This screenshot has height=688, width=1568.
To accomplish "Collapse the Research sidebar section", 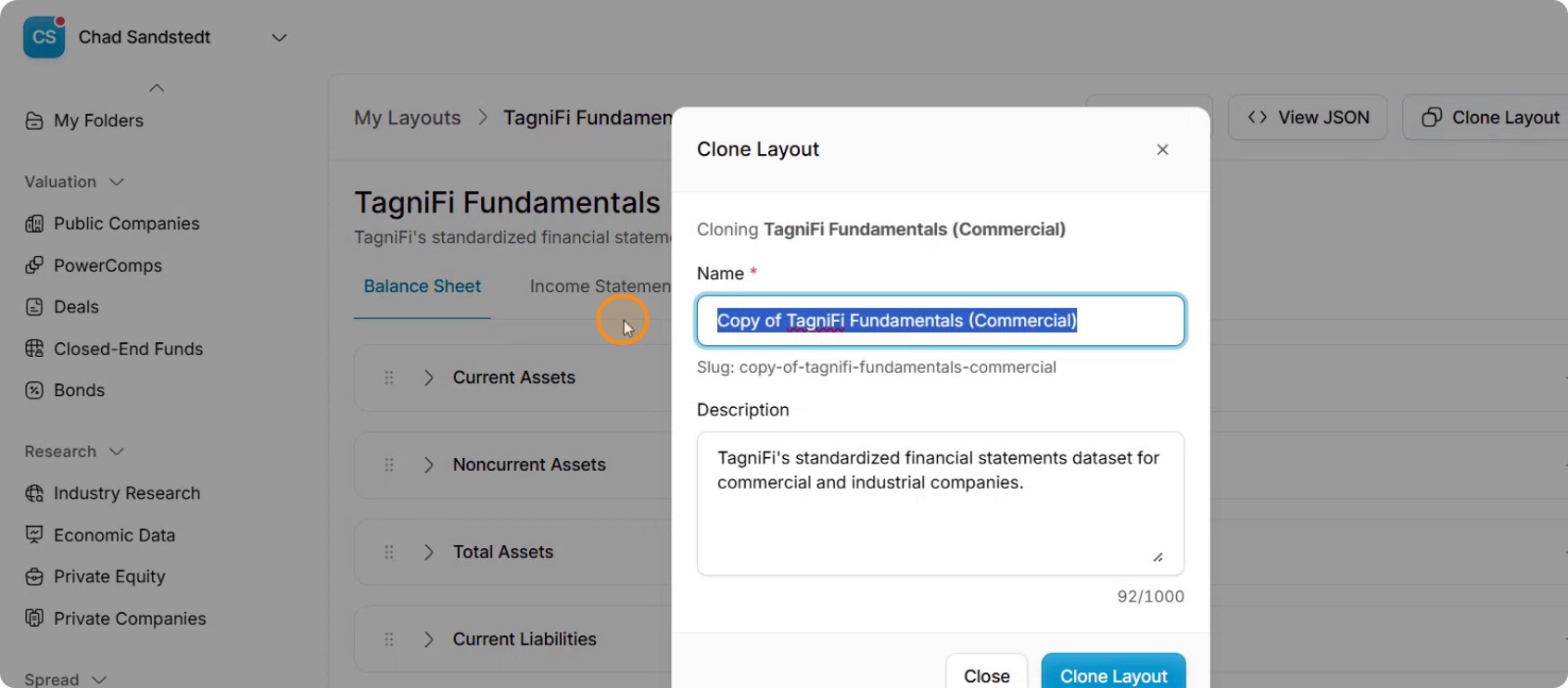I will point(117,452).
